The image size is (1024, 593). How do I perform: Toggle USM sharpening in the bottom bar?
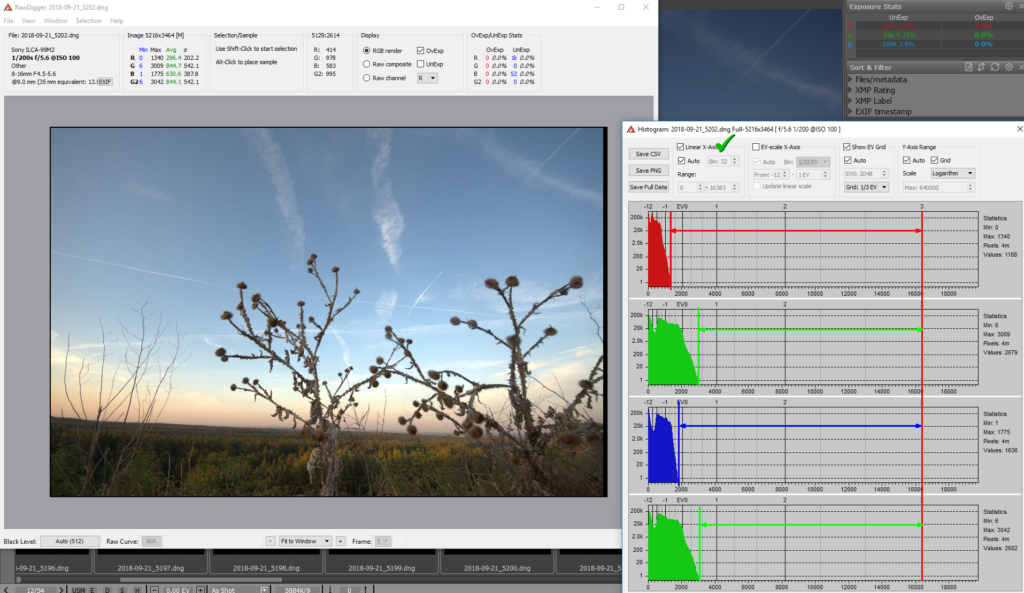click(x=76, y=589)
